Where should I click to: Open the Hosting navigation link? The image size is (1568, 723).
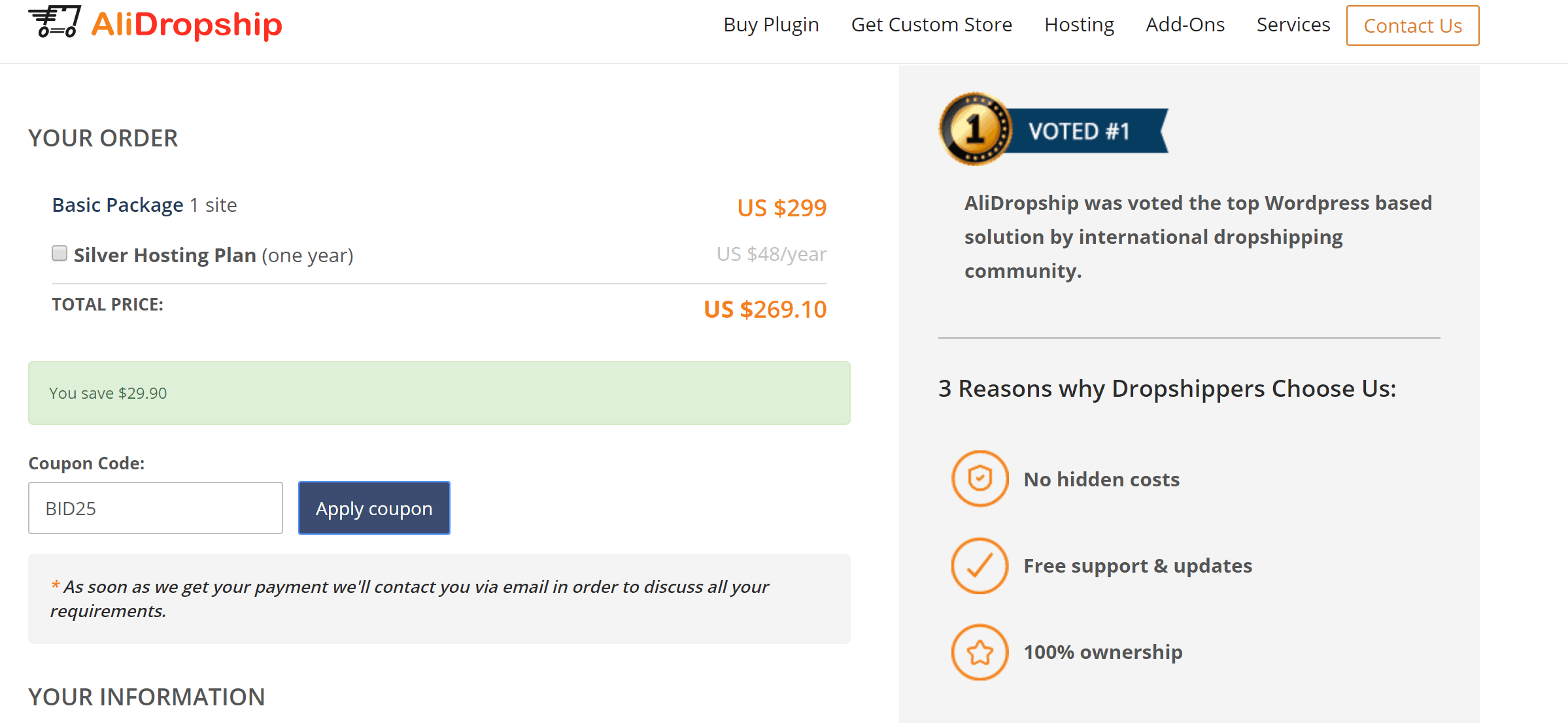[1079, 25]
